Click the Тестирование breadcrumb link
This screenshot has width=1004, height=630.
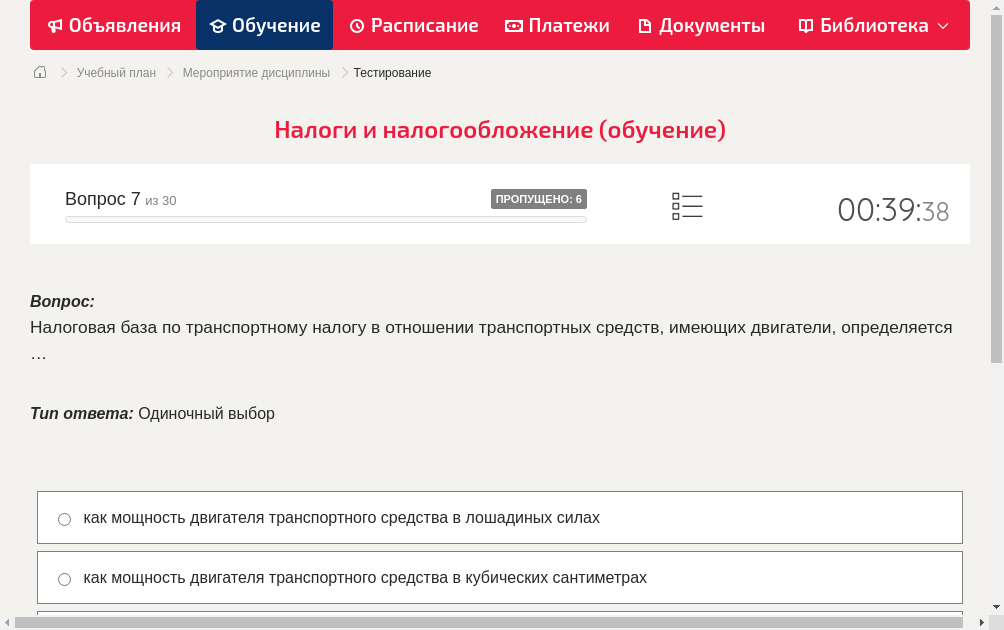point(391,72)
